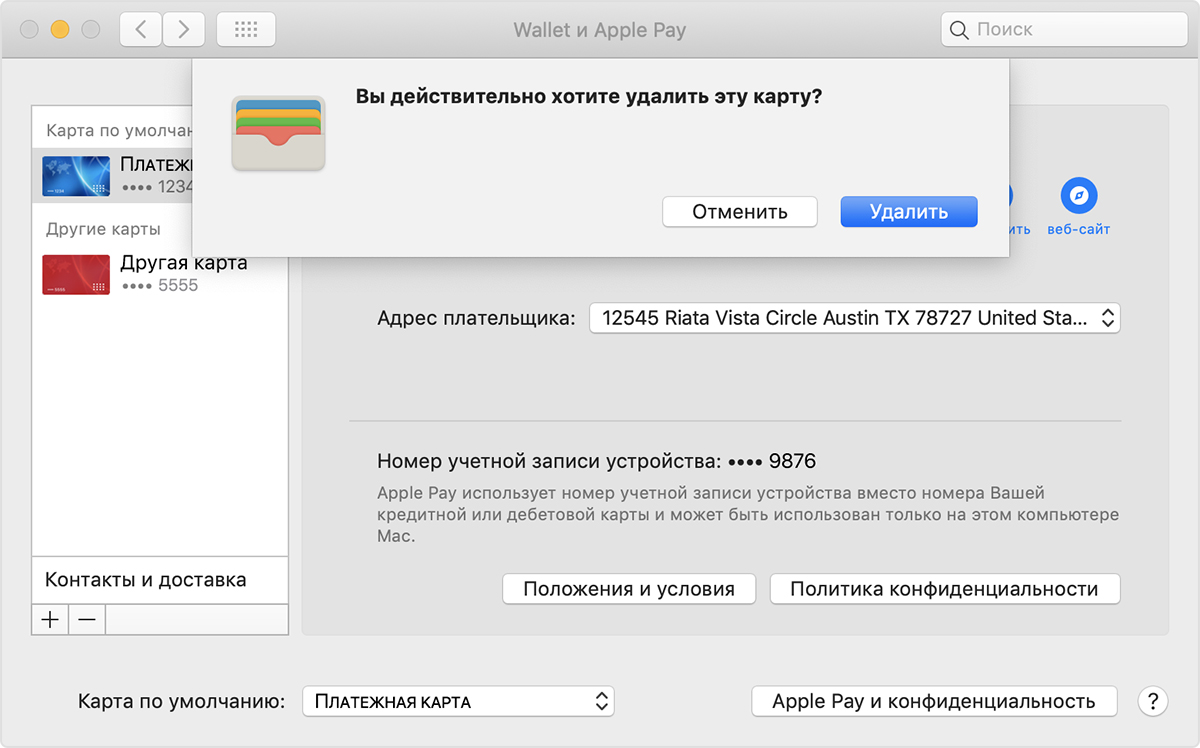1200x748 pixels.
Task: Click the forward navigation arrow
Action: (182, 30)
